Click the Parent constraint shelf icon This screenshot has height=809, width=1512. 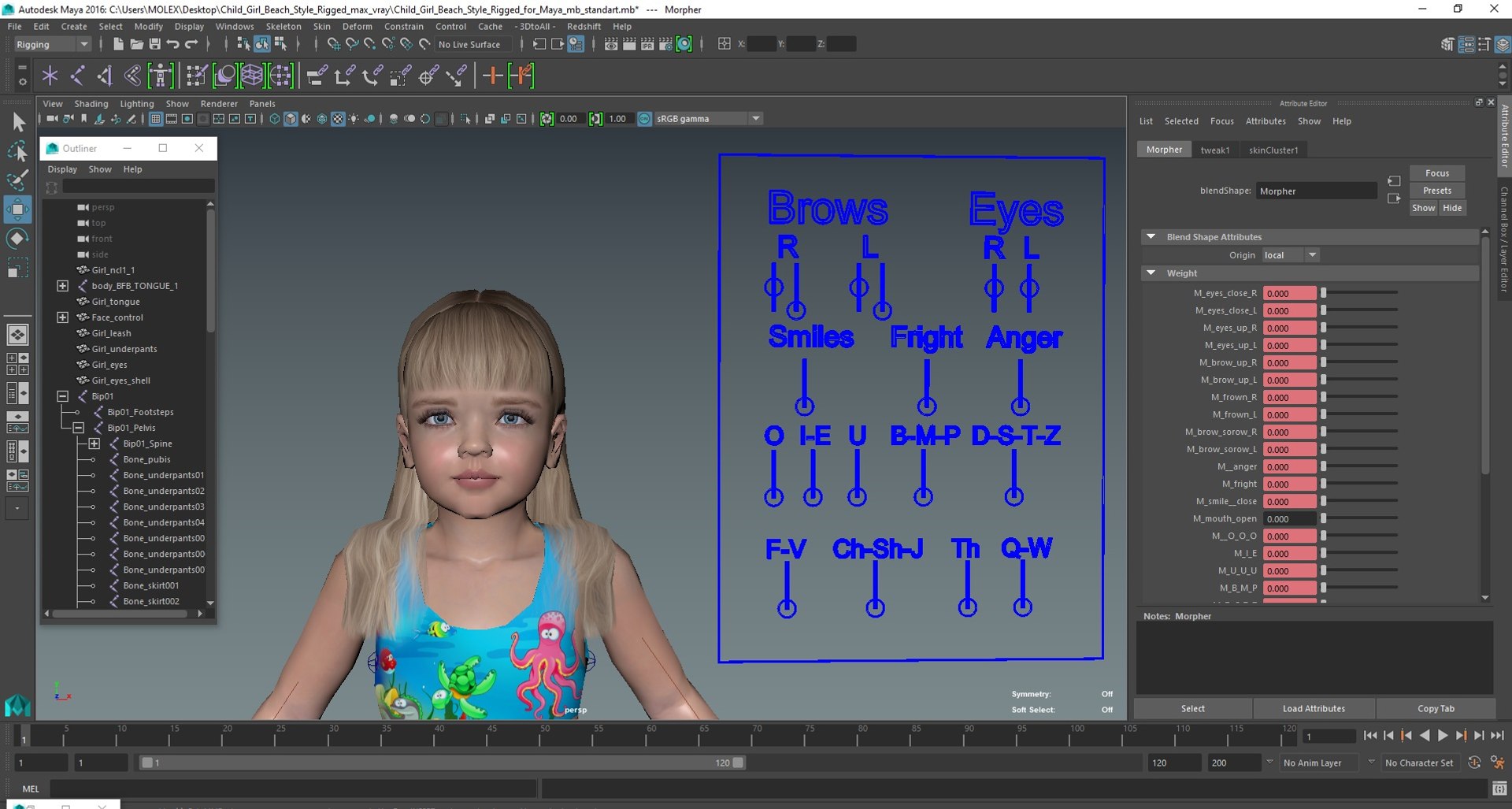317,76
